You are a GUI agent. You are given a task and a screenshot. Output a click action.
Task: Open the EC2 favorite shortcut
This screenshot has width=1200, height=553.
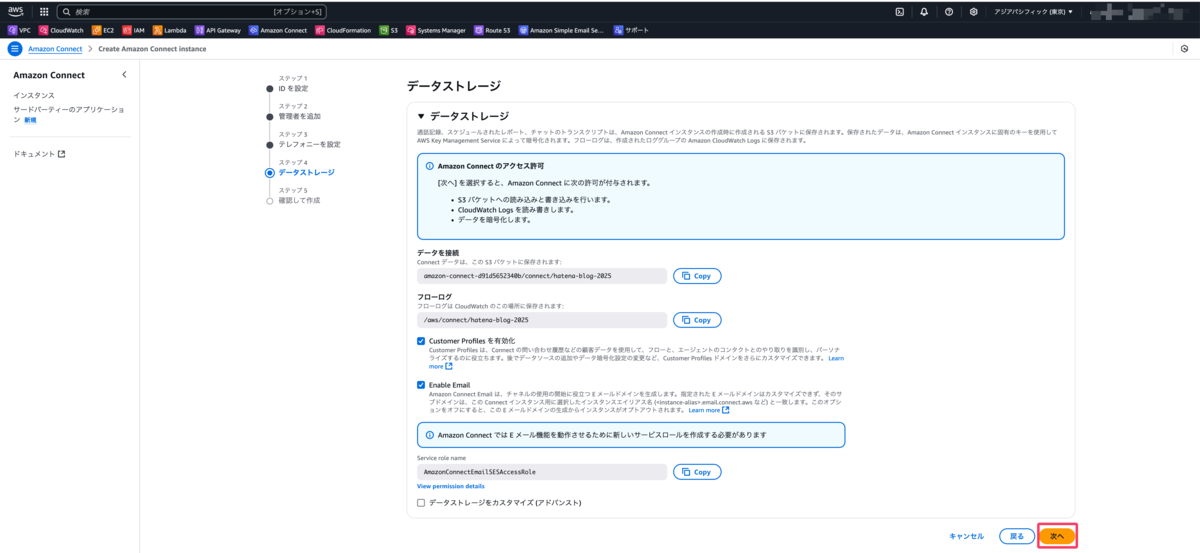coord(103,30)
